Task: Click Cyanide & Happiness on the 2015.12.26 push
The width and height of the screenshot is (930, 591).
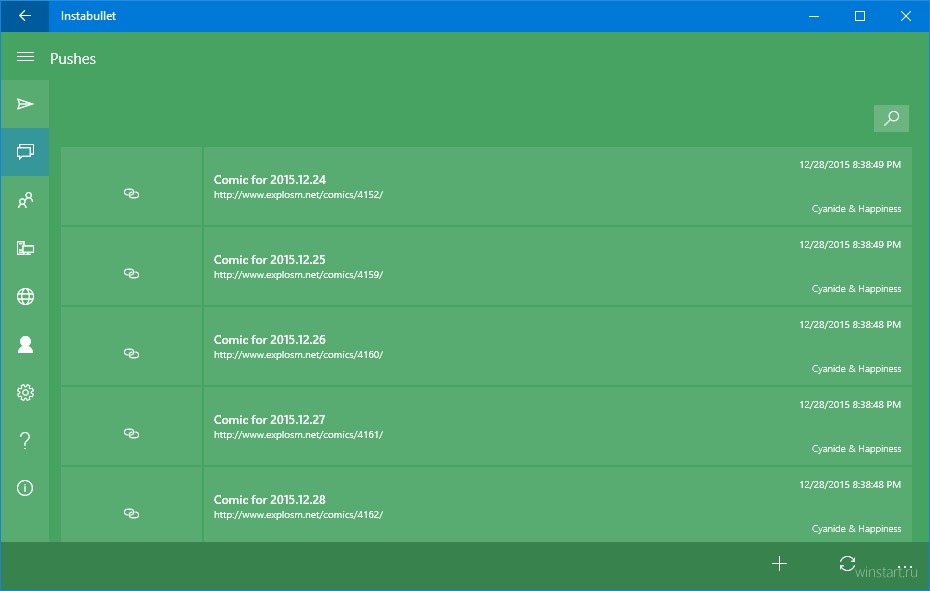Action: [x=856, y=369]
